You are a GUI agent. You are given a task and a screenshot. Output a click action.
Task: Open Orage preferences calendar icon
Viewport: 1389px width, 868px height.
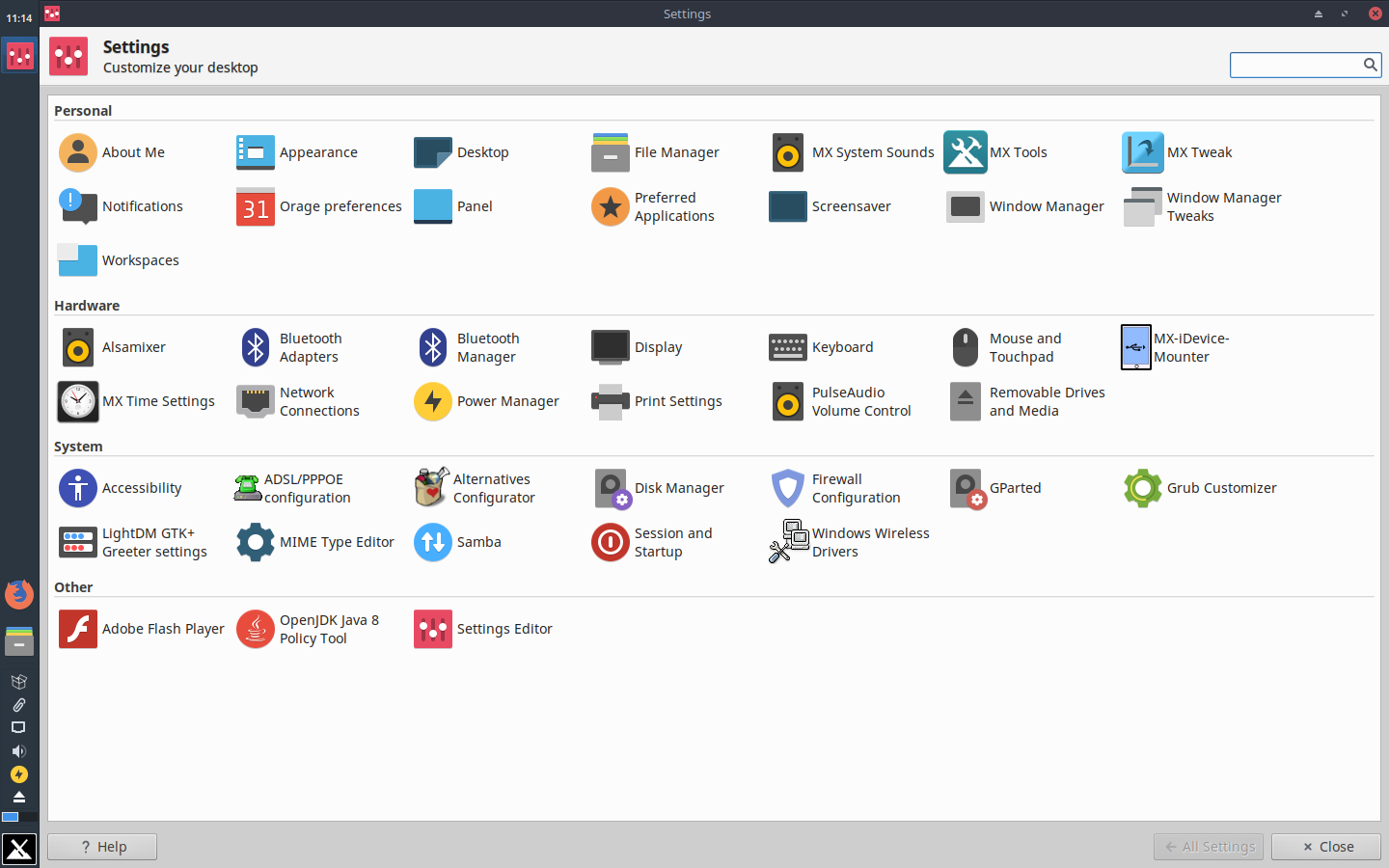256,206
